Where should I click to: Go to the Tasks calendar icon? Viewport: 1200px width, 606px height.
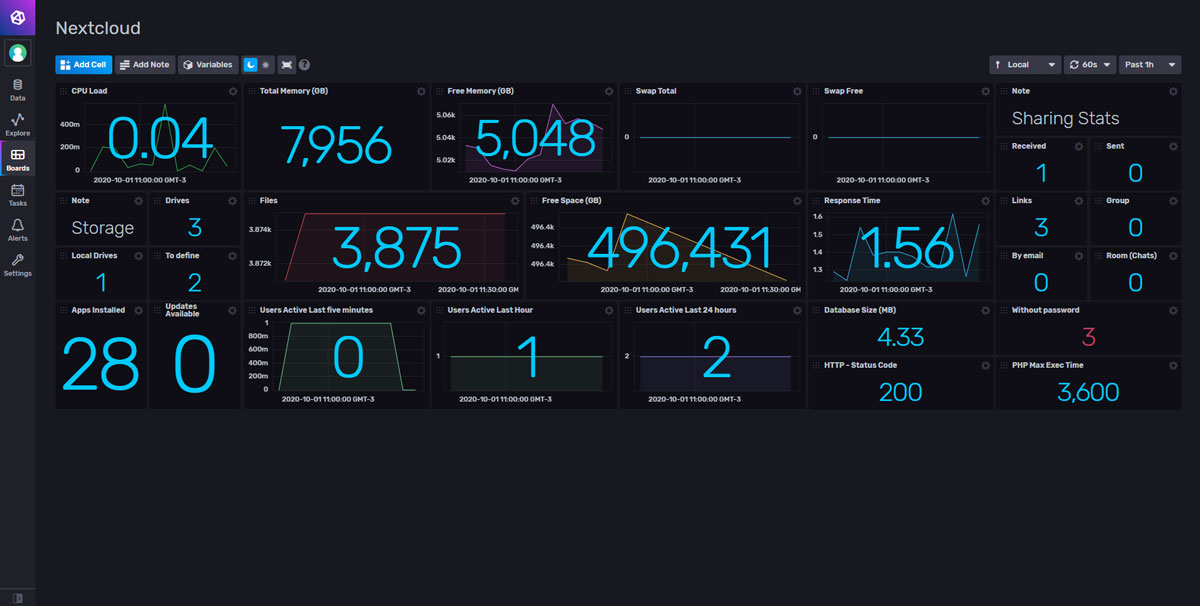coord(17,194)
